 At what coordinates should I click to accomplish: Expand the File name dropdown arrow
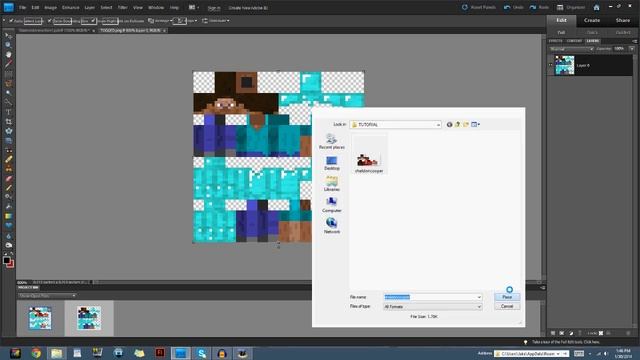pos(479,297)
